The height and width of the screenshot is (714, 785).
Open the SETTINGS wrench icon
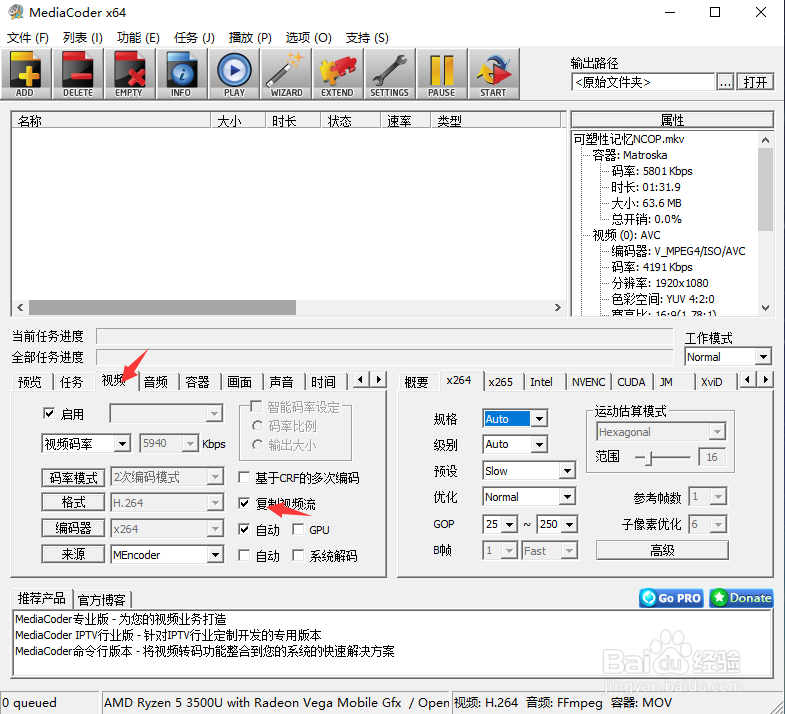click(390, 74)
